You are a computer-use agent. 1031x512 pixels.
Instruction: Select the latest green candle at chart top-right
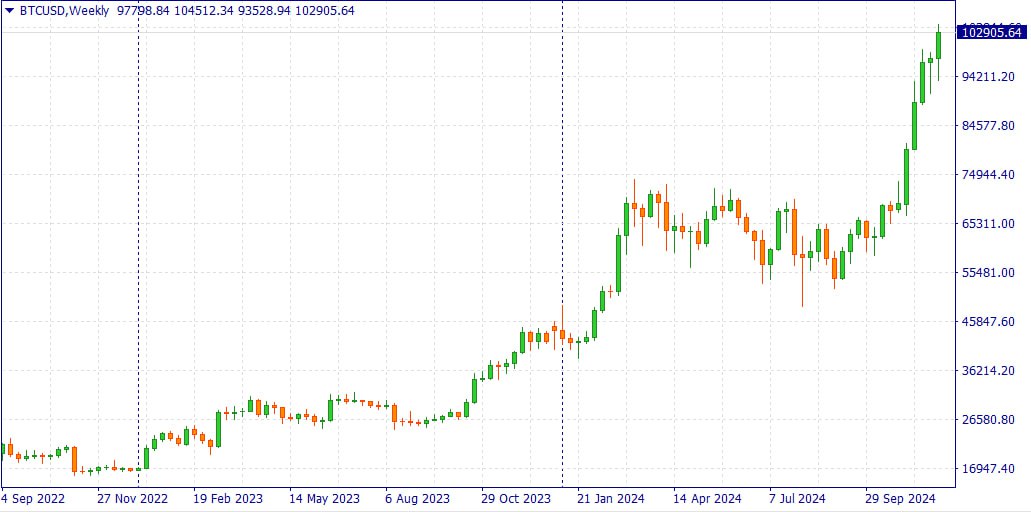pos(939,46)
